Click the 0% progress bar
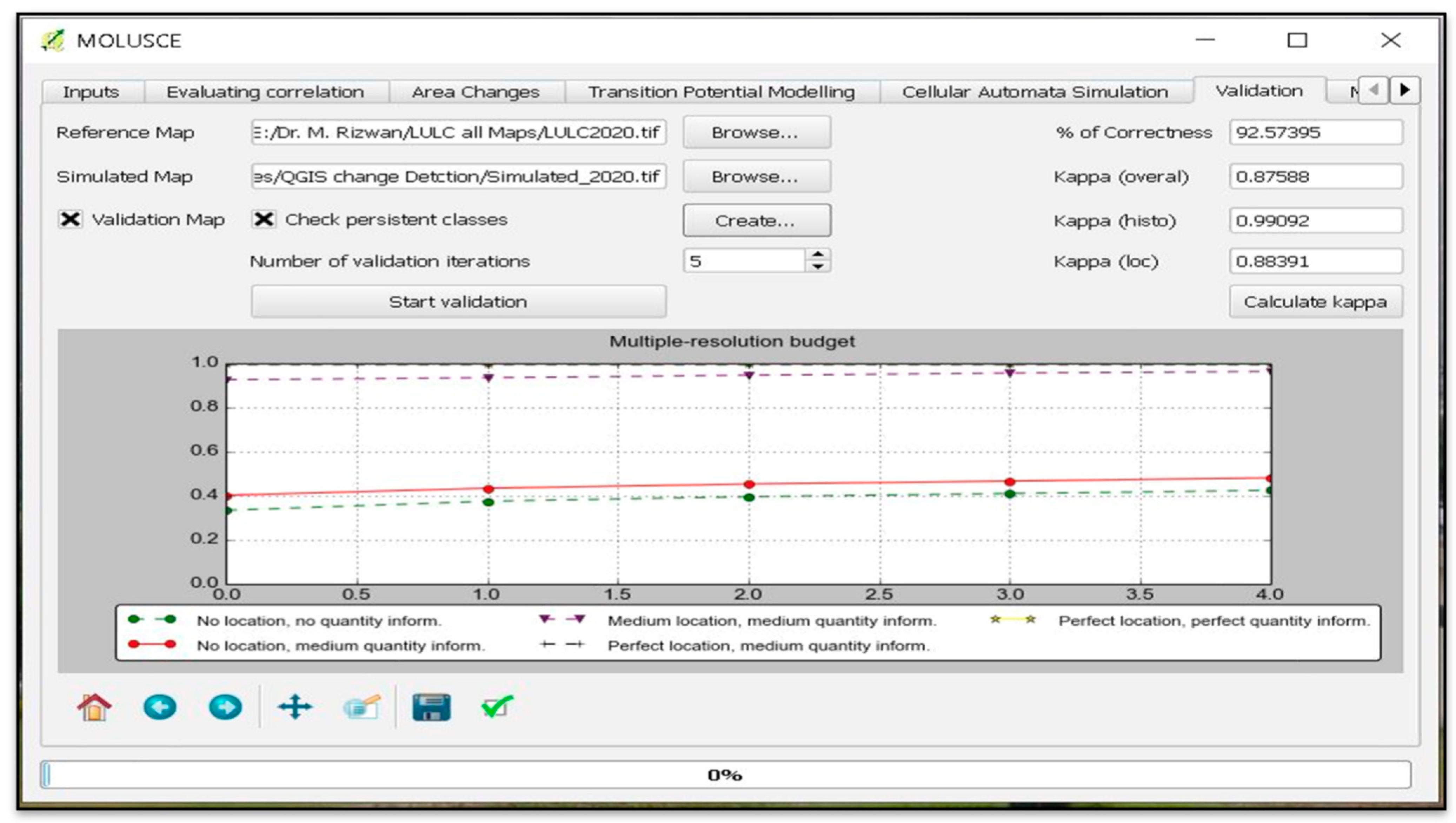This screenshot has height=823, width=1456. tap(725, 775)
